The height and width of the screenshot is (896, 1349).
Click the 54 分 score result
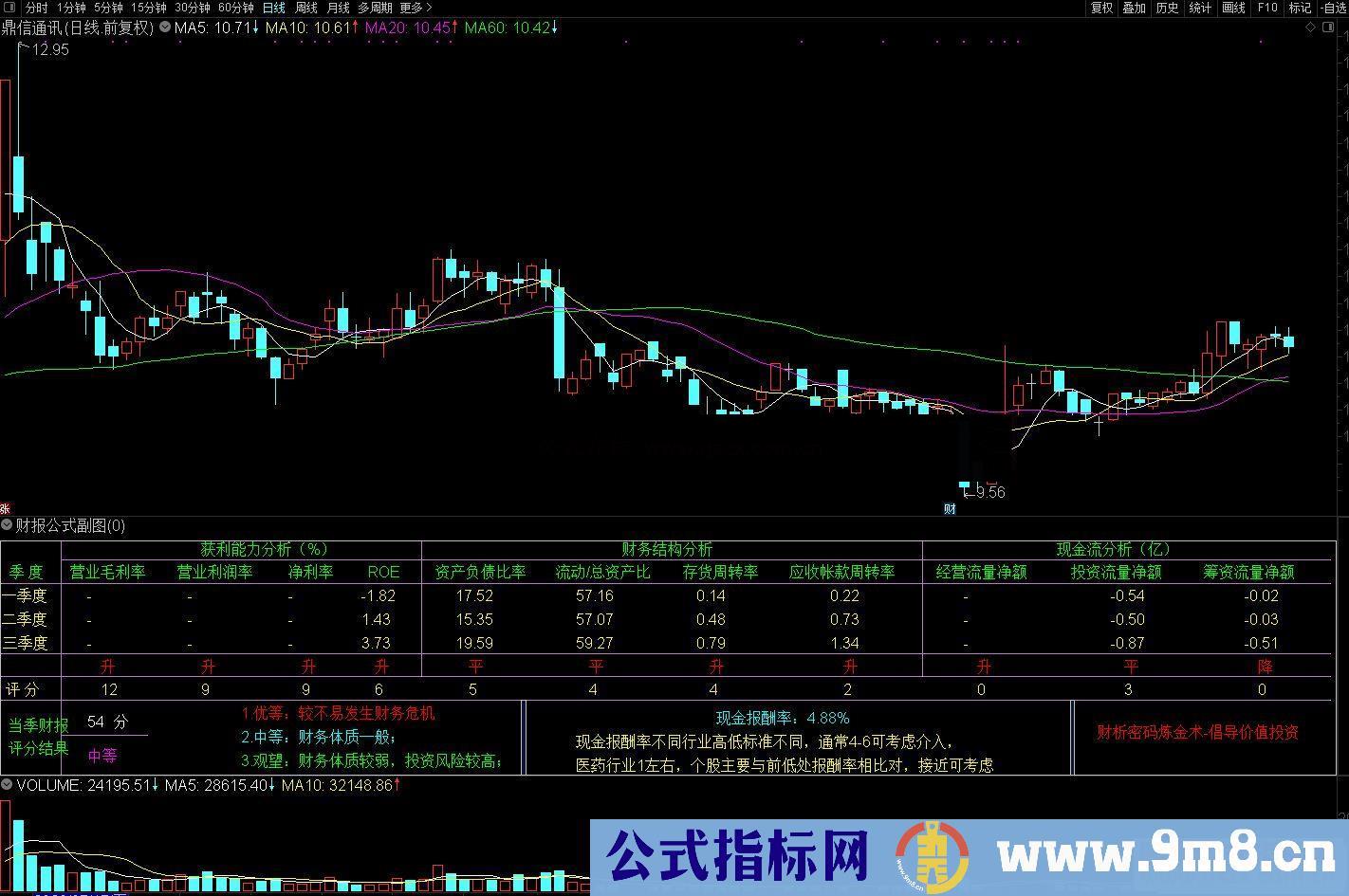pos(107,722)
